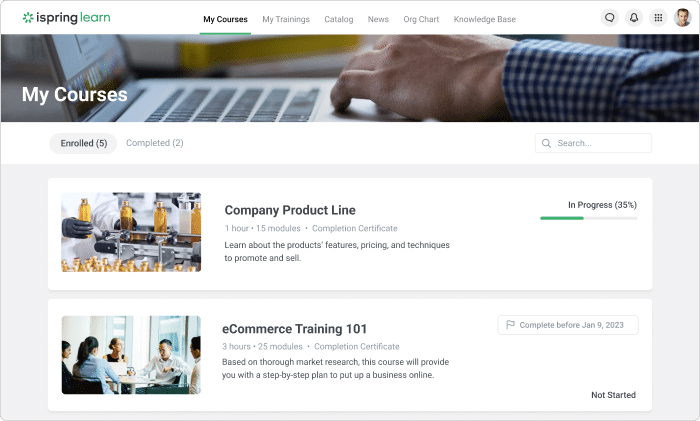Open the notifications bell icon
700x421 pixels.
point(633,18)
